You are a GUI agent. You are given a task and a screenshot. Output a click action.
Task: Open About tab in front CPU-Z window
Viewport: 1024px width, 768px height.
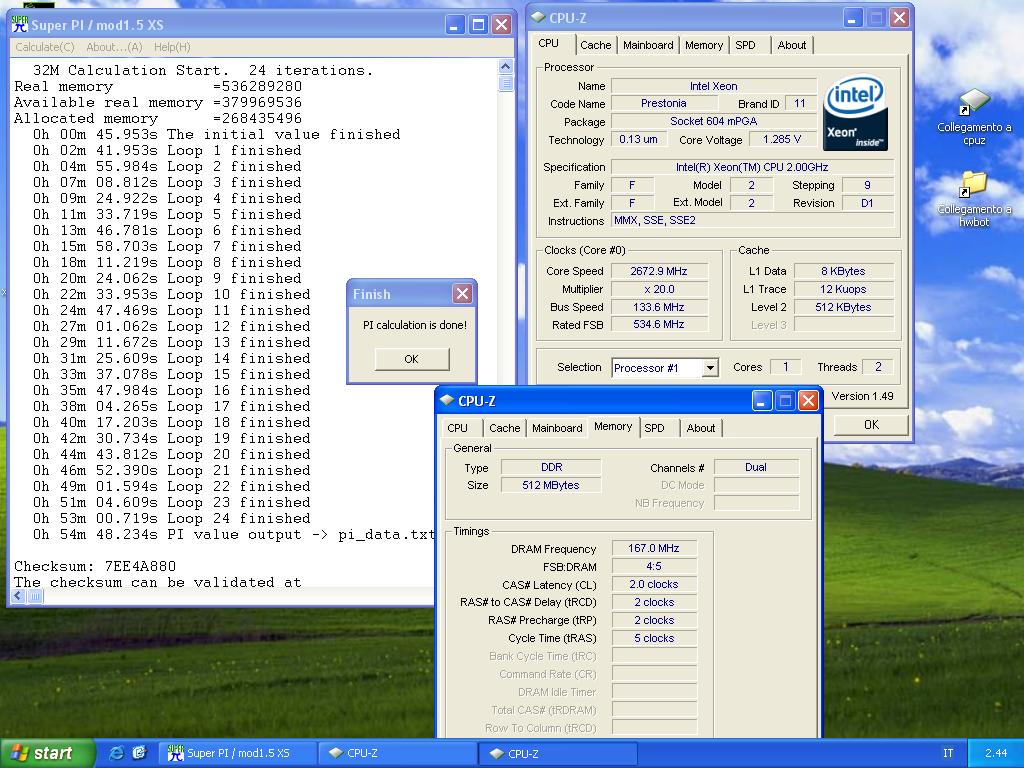coord(701,428)
